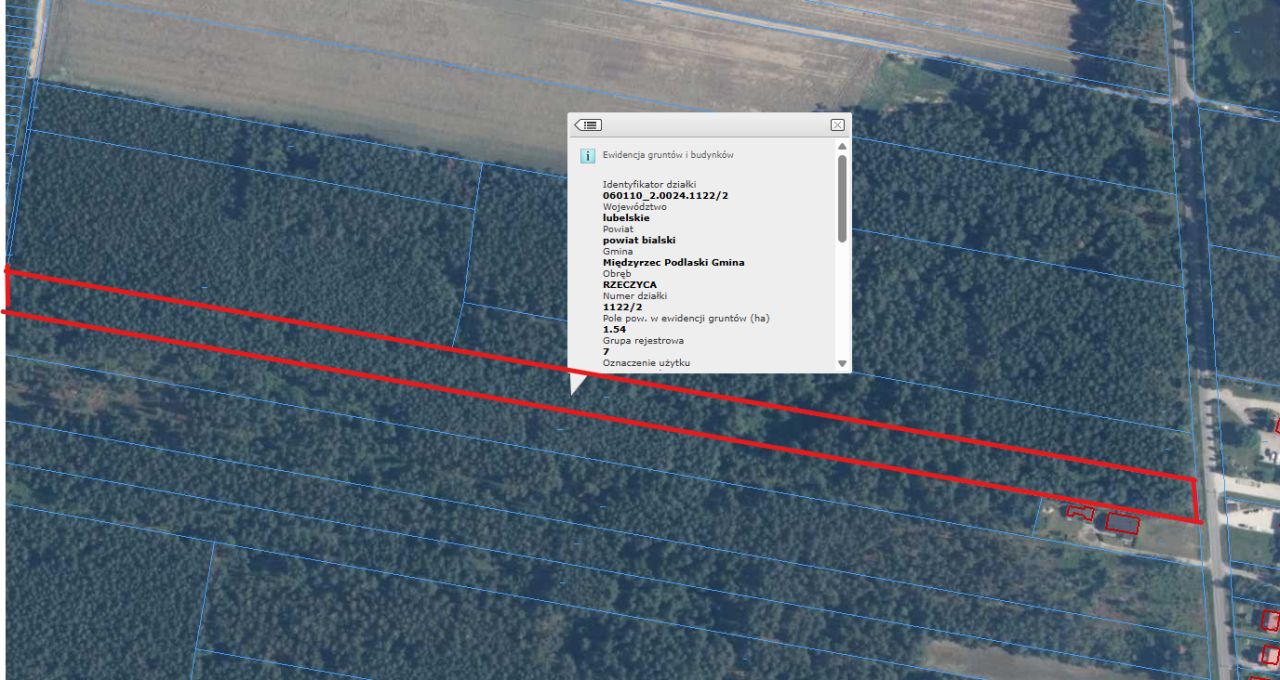The width and height of the screenshot is (1280, 680).
Task: Click the value 'powiat bialski'
Action: coord(639,240)
